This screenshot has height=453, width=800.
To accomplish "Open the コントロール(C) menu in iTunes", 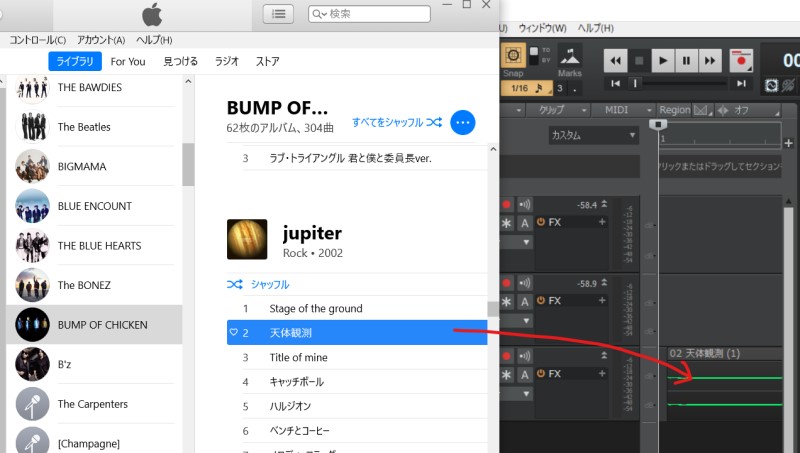I will [x=38, y=40].
